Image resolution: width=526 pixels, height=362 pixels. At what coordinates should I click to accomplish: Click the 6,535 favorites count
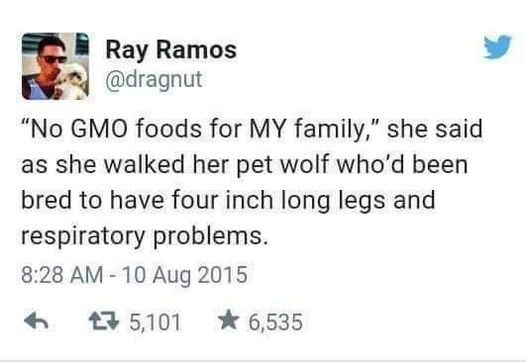point(276,322)
